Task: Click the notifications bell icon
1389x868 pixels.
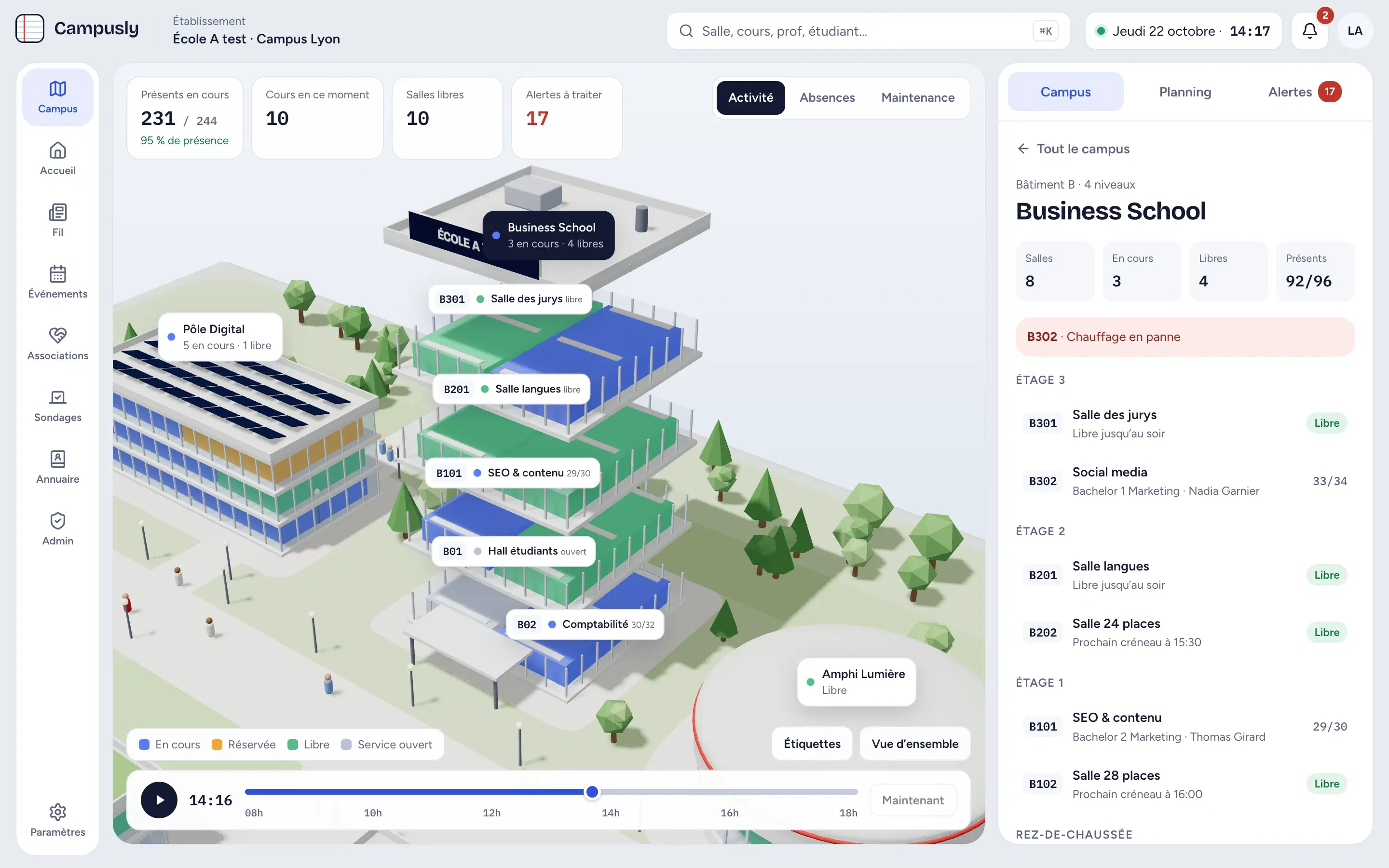Action: pos(1309,31)
